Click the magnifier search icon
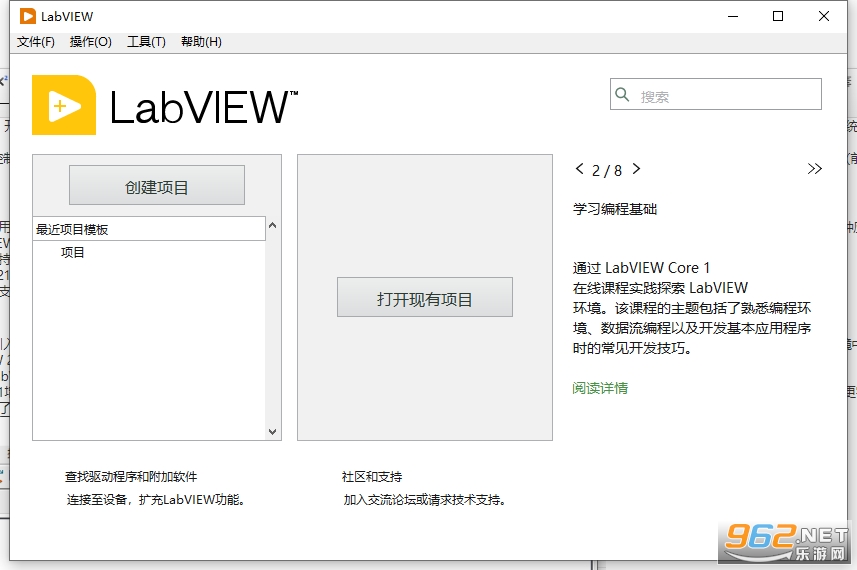 pyautogui.click(x=622, y=95)
